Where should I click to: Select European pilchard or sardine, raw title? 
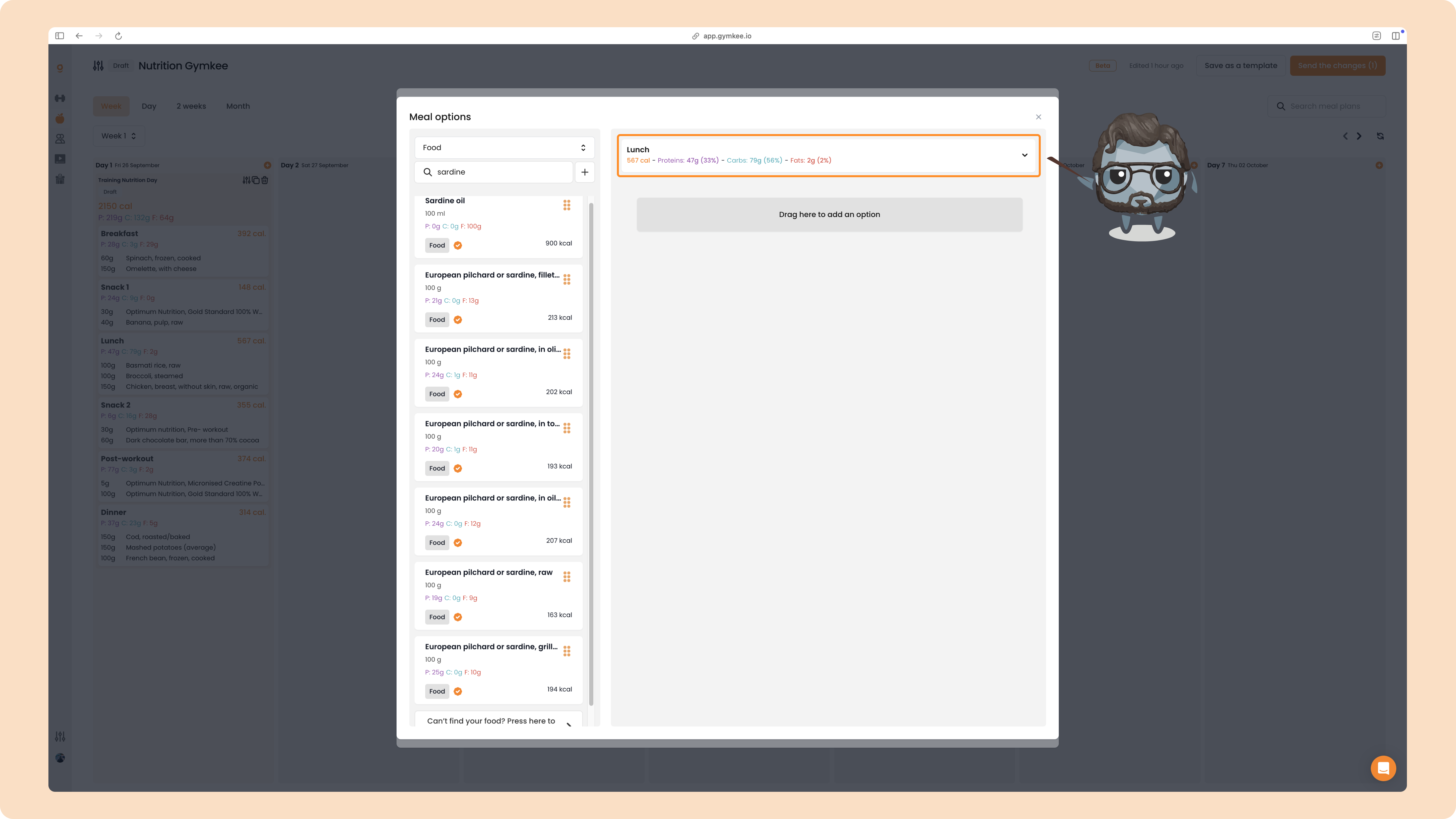[x=489, y=572]
